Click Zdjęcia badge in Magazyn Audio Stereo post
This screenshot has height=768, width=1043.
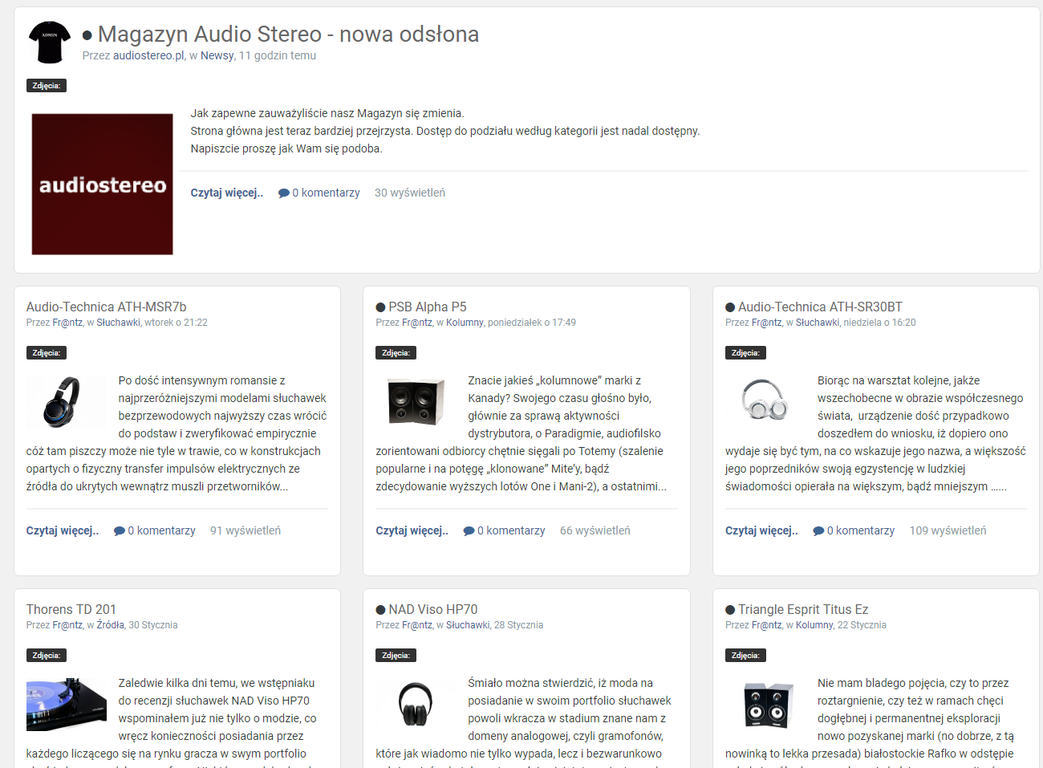tap(47, 86)
